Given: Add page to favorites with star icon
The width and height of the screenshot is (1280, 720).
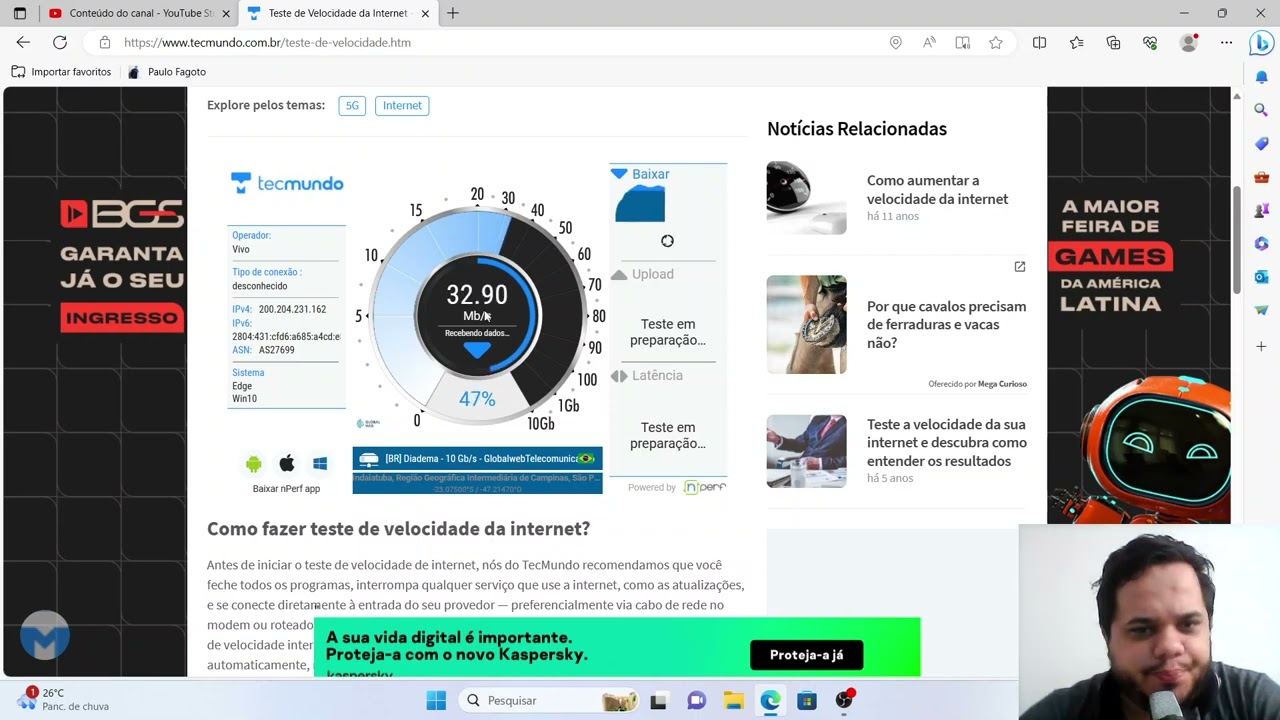Looking at the screenshot, I should (996, 42).
